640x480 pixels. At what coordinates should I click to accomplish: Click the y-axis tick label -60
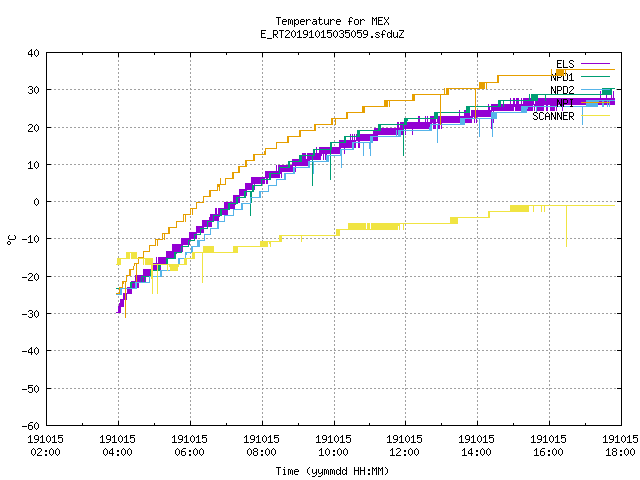[x=31, y=426]
